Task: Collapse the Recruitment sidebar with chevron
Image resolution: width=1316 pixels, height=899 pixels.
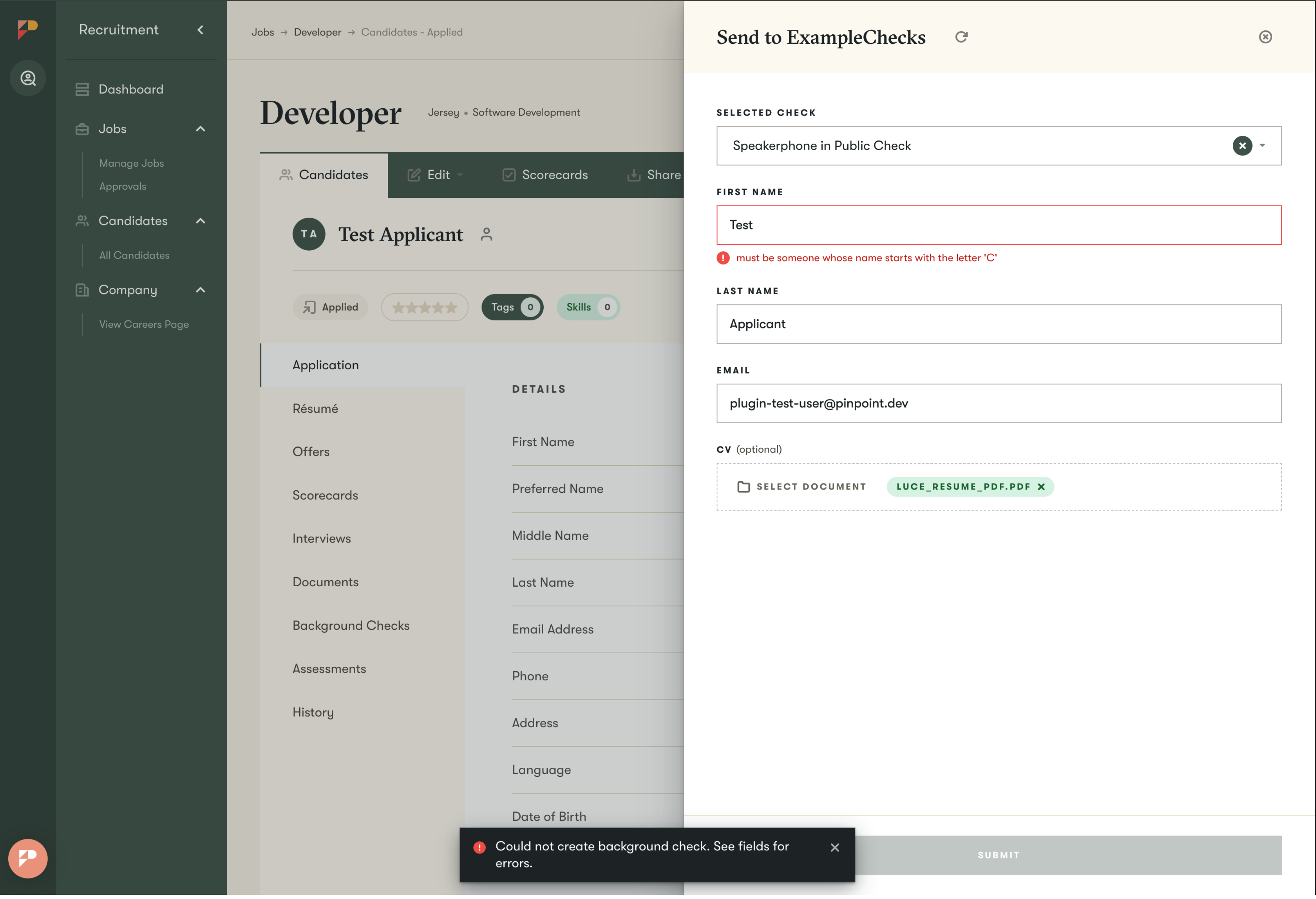Action: 200,30
